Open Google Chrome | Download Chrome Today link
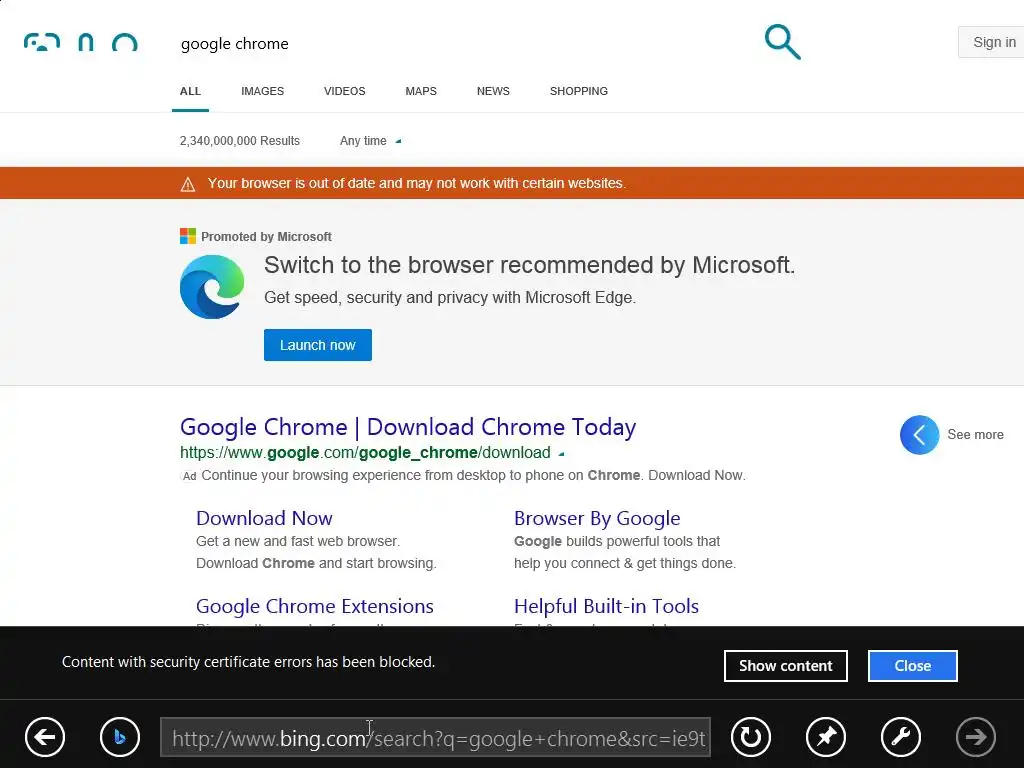The image size is (1024, 768). click(x=408, y=427)
